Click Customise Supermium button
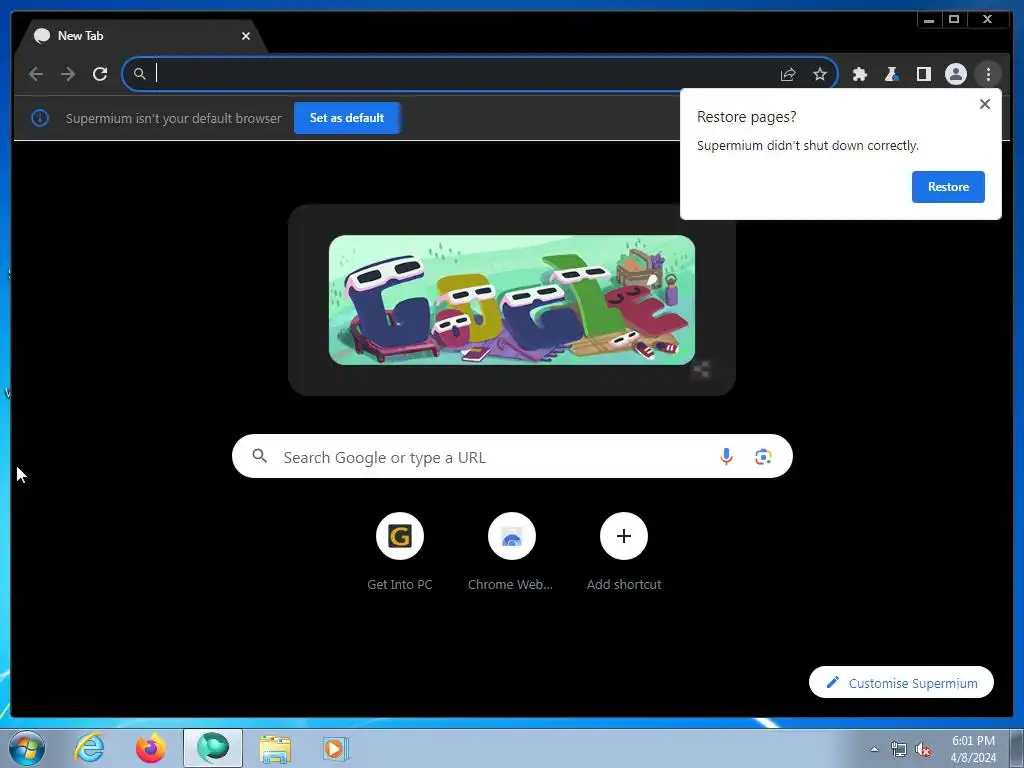1024x768 pixels. (x=901, y=682)
